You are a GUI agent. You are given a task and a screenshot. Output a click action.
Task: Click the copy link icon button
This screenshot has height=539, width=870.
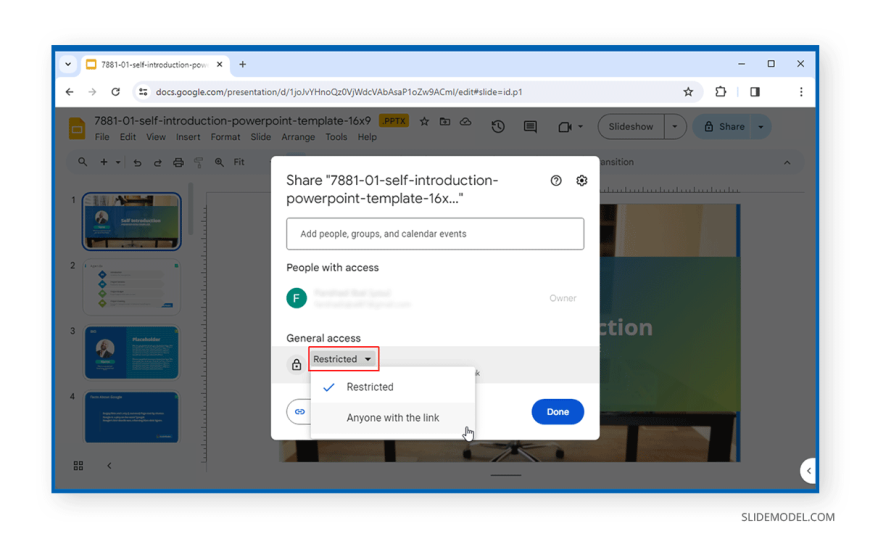click(x=300, y=411)
